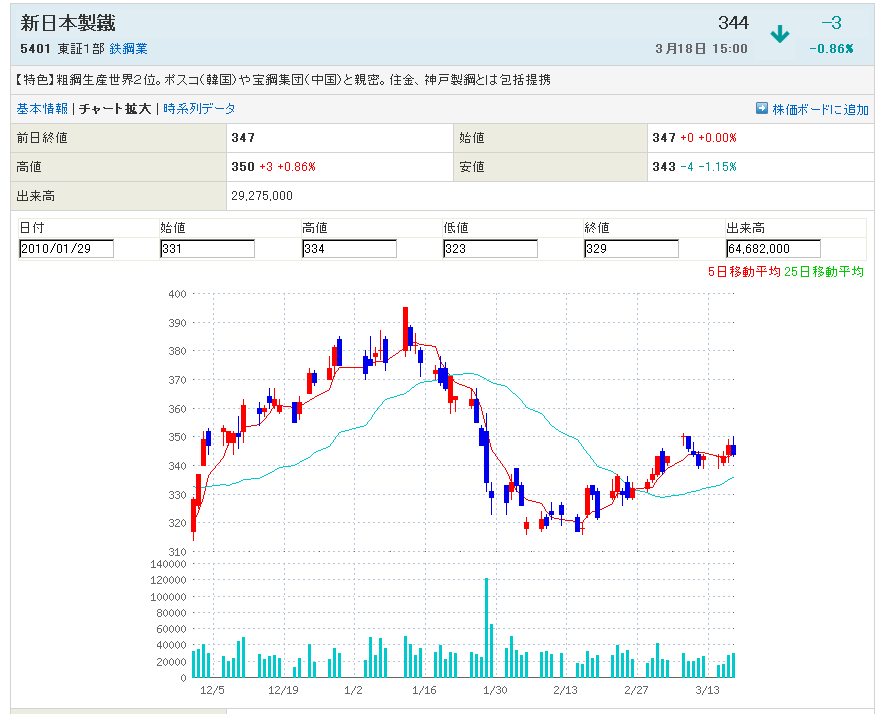Click the 400 price axis label
This screenshot has width=879, height=714.
coord(177,294)
